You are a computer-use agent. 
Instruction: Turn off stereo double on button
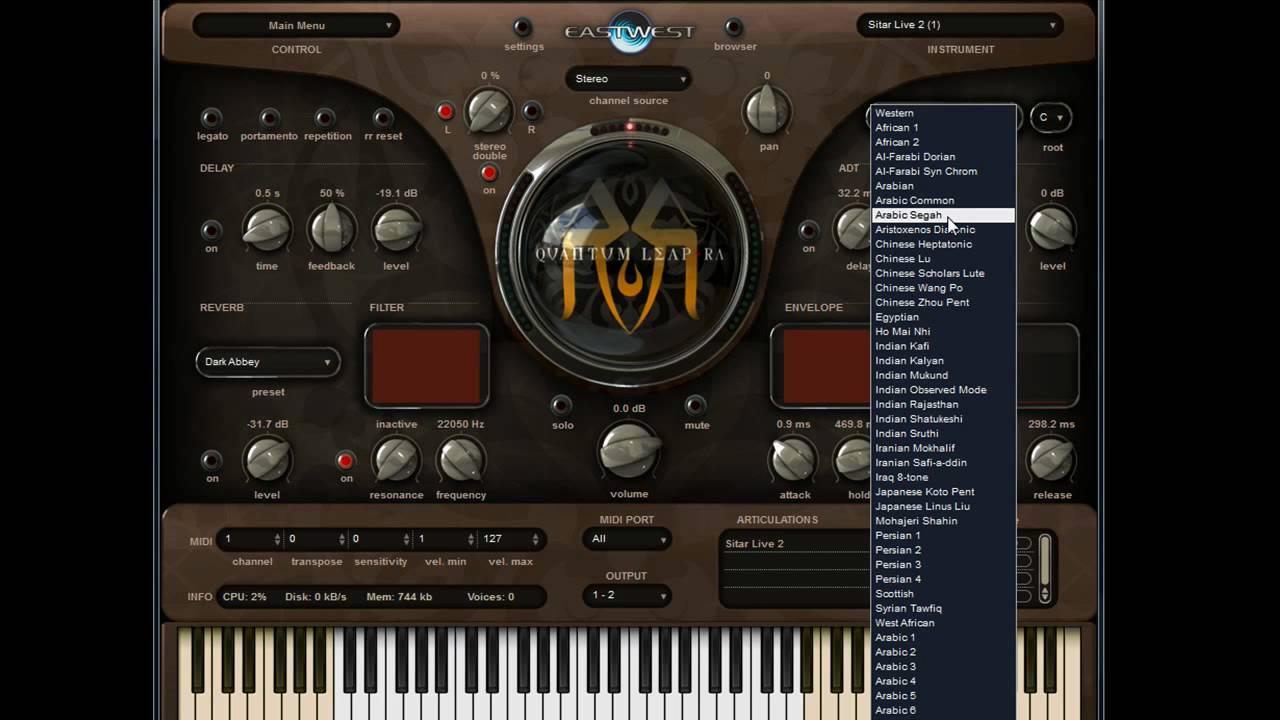[489, 173]
